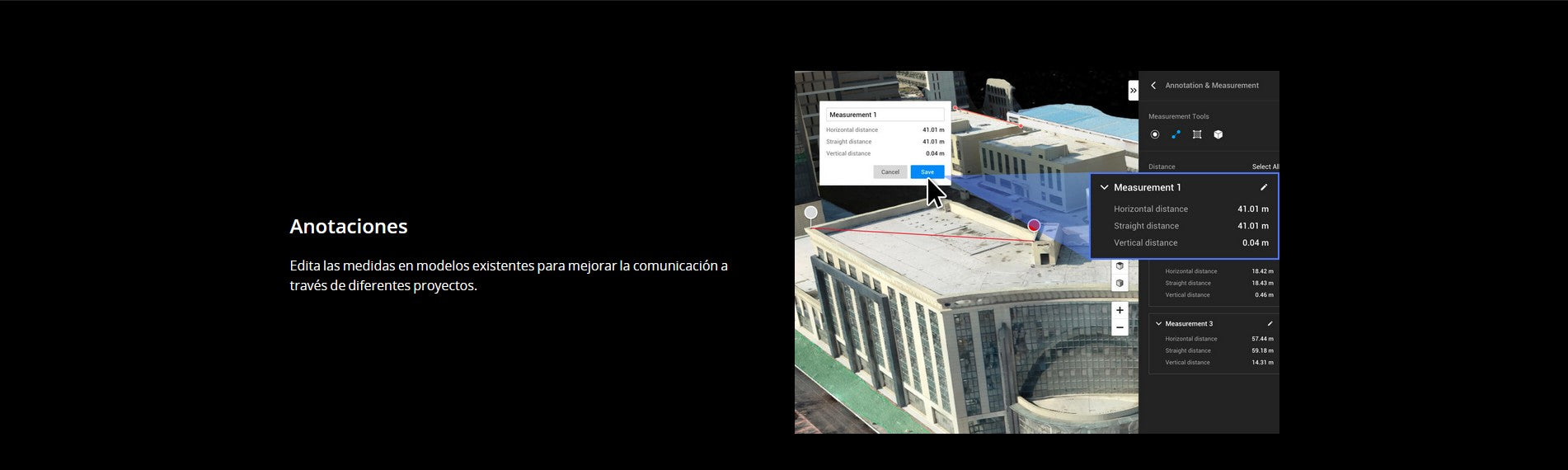Select the distance measurement tool

[1176, 134]
